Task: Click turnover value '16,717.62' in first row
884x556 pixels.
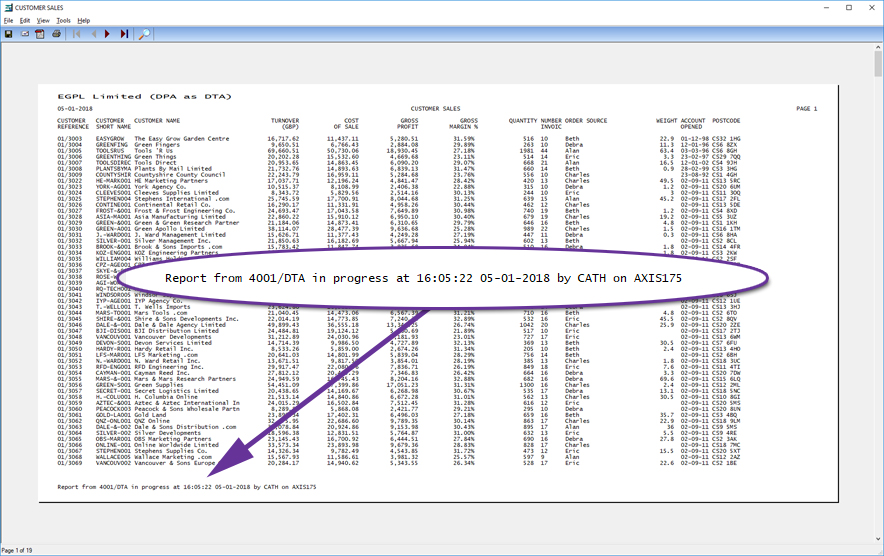Action: pyautogui.click(x=284, y=139)
